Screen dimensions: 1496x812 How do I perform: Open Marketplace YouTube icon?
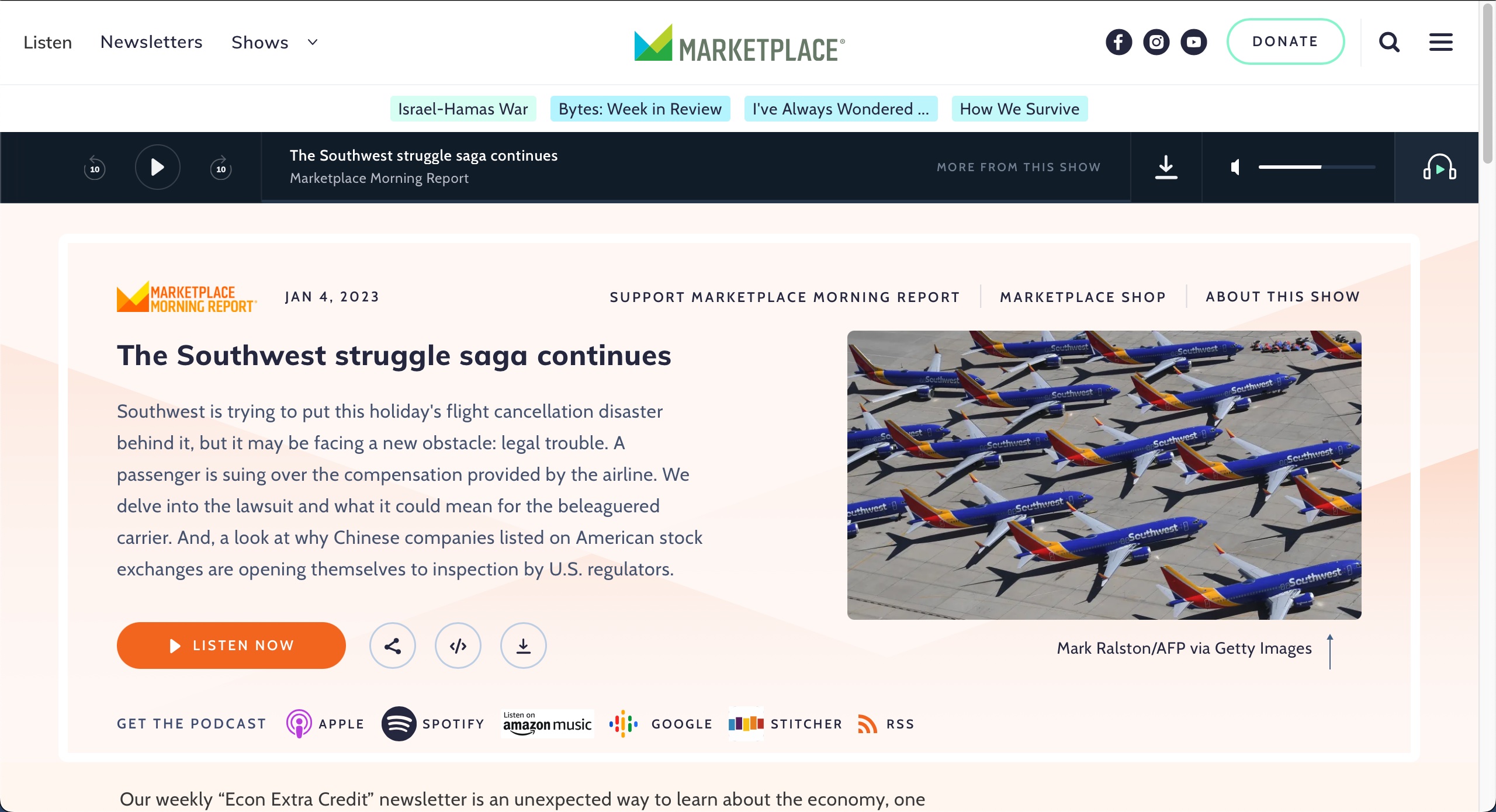pos(1193,42)
